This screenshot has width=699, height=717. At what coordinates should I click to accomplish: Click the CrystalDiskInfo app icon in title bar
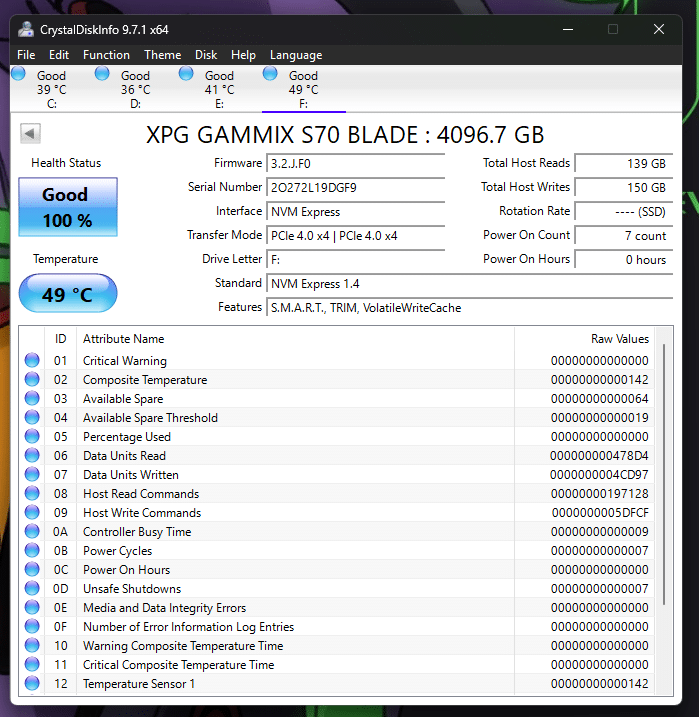(x=24, y=29)
